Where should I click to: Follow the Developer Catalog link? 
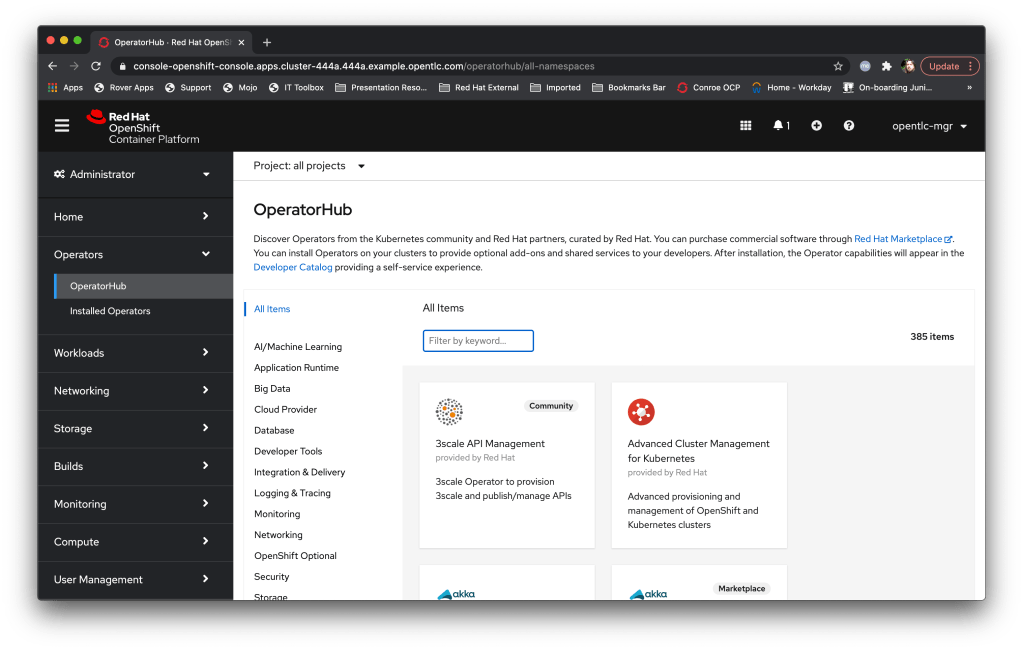[293, 267]
